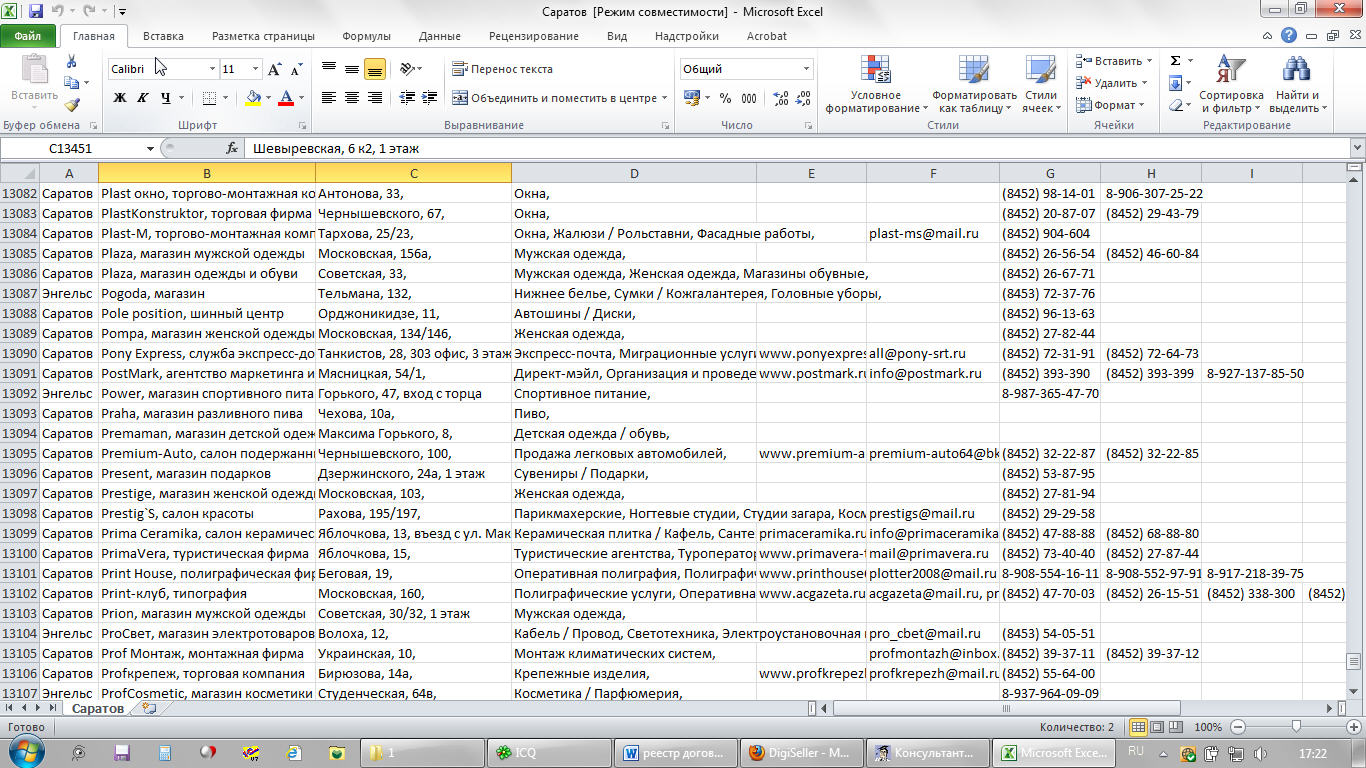Click the decrease indent icon
This screenshot has height=768, width=1366.
(x=407, y=98)
